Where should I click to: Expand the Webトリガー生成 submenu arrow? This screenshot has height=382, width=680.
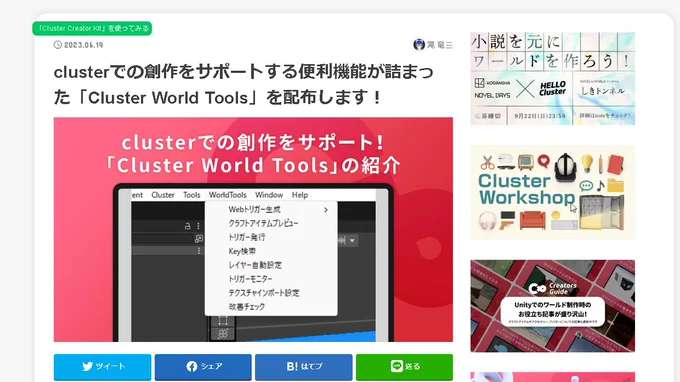tap(326, 210)
